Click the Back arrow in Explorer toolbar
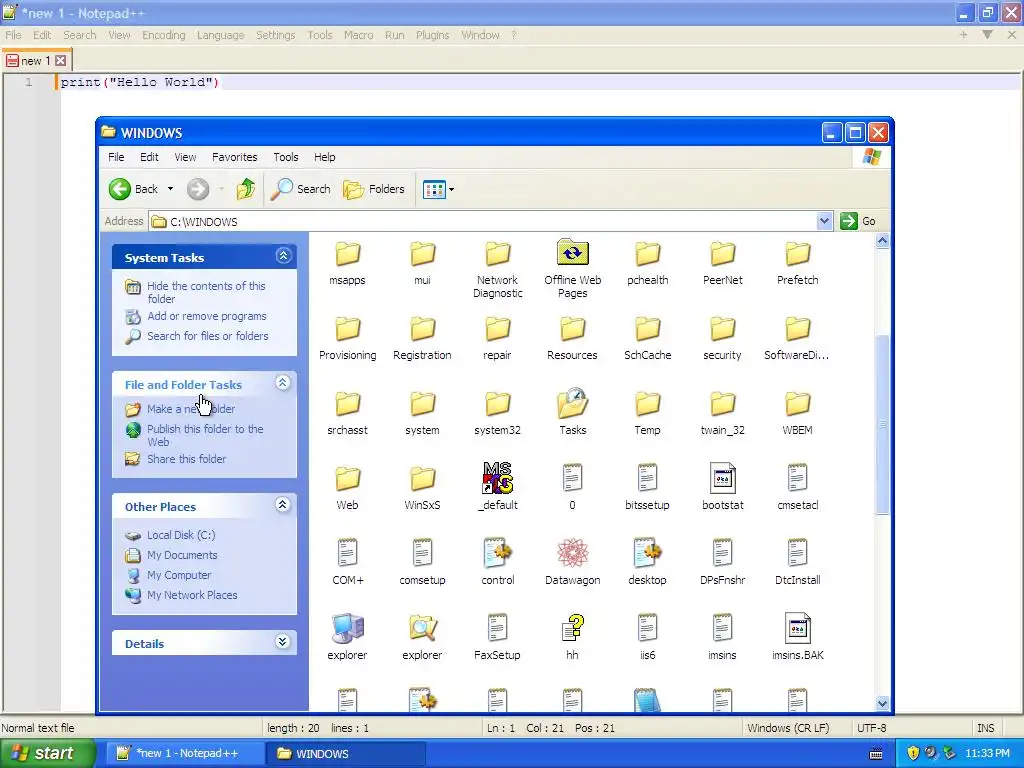1024x768 pixels. coord(120,189)
